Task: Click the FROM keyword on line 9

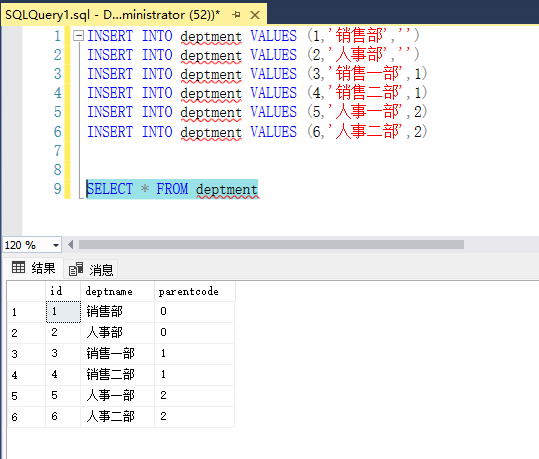Action: 172,189
